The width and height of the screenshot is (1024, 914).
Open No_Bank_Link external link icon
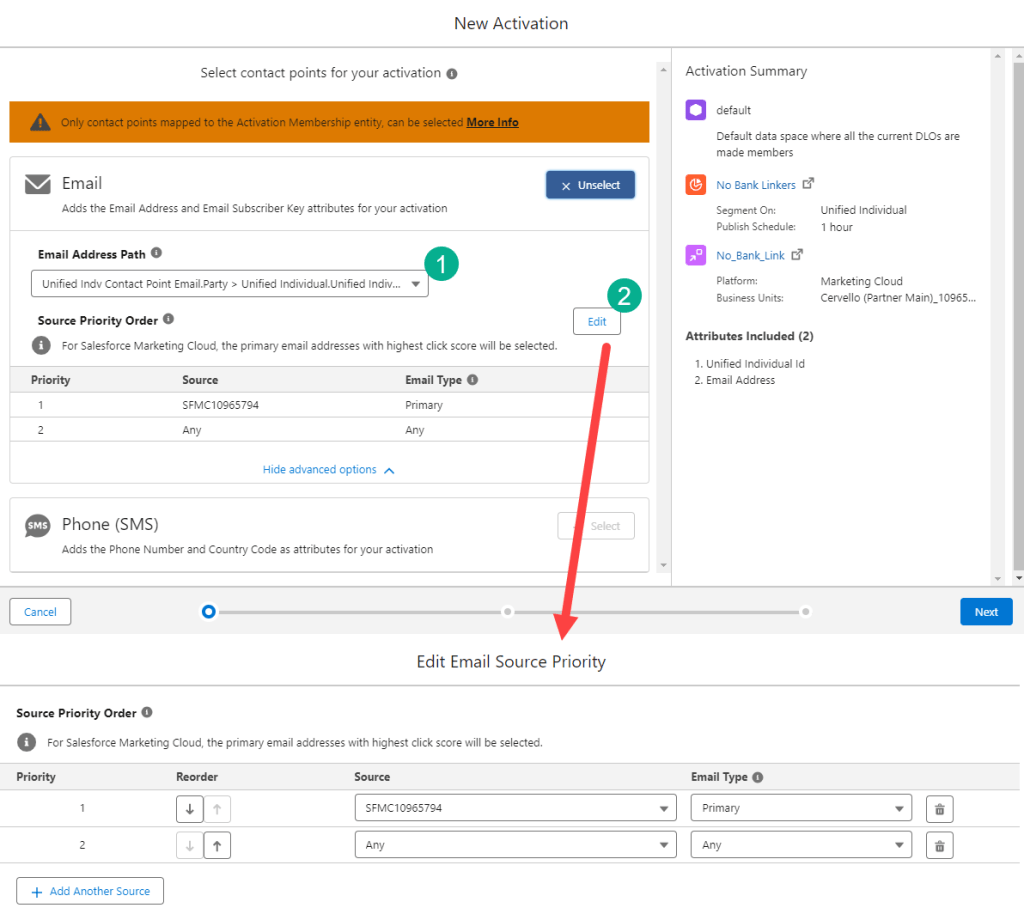797,255
